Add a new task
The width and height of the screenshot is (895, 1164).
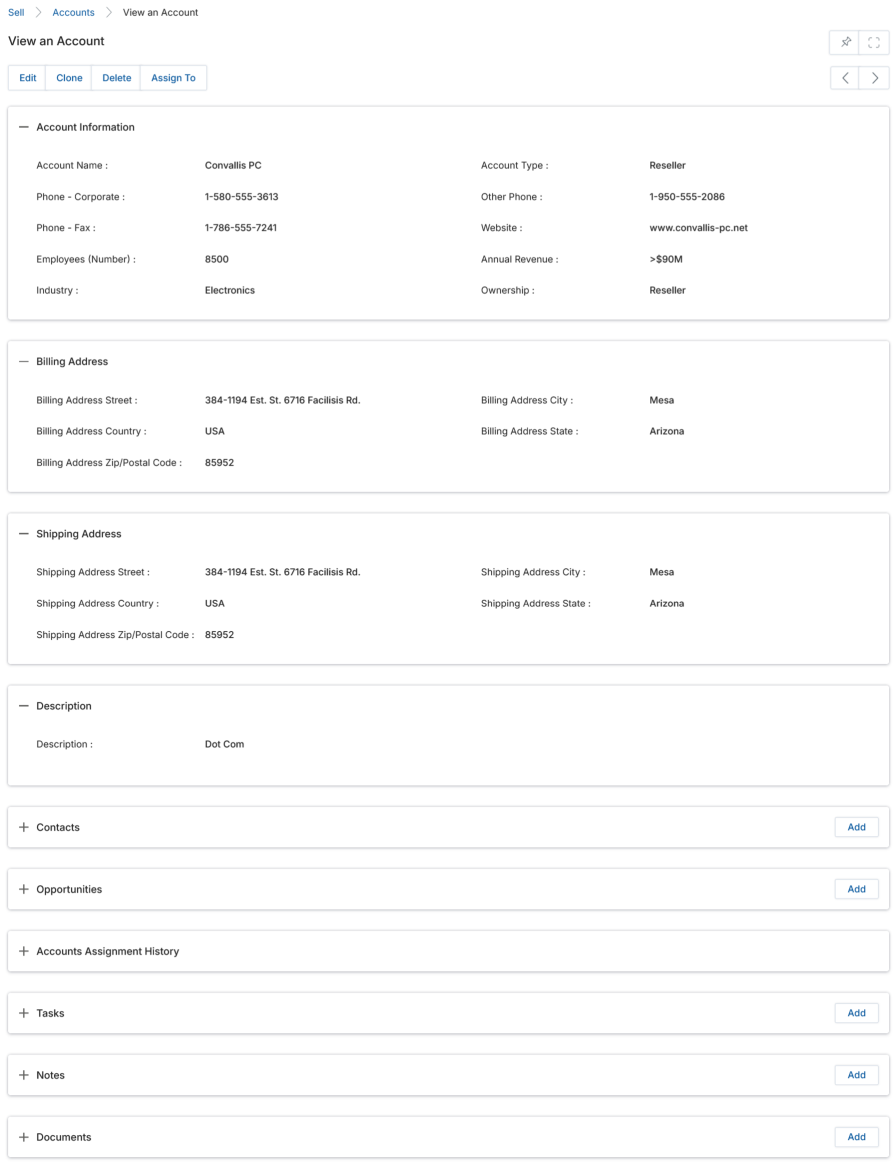pos(856,1013)
